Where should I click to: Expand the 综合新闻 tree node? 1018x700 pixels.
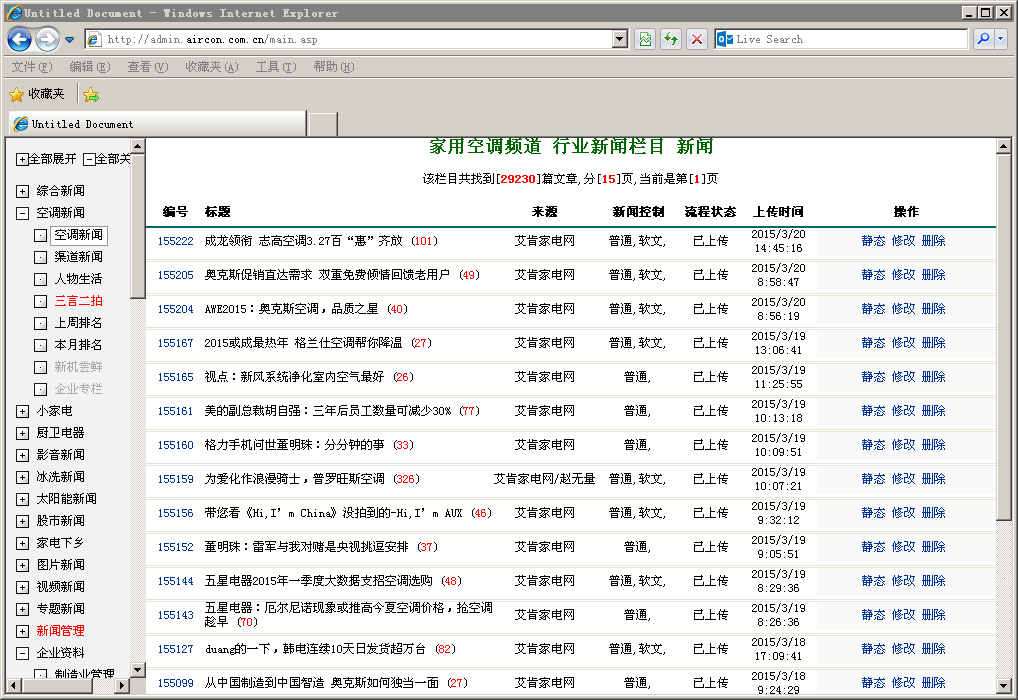tap(23, 192)
